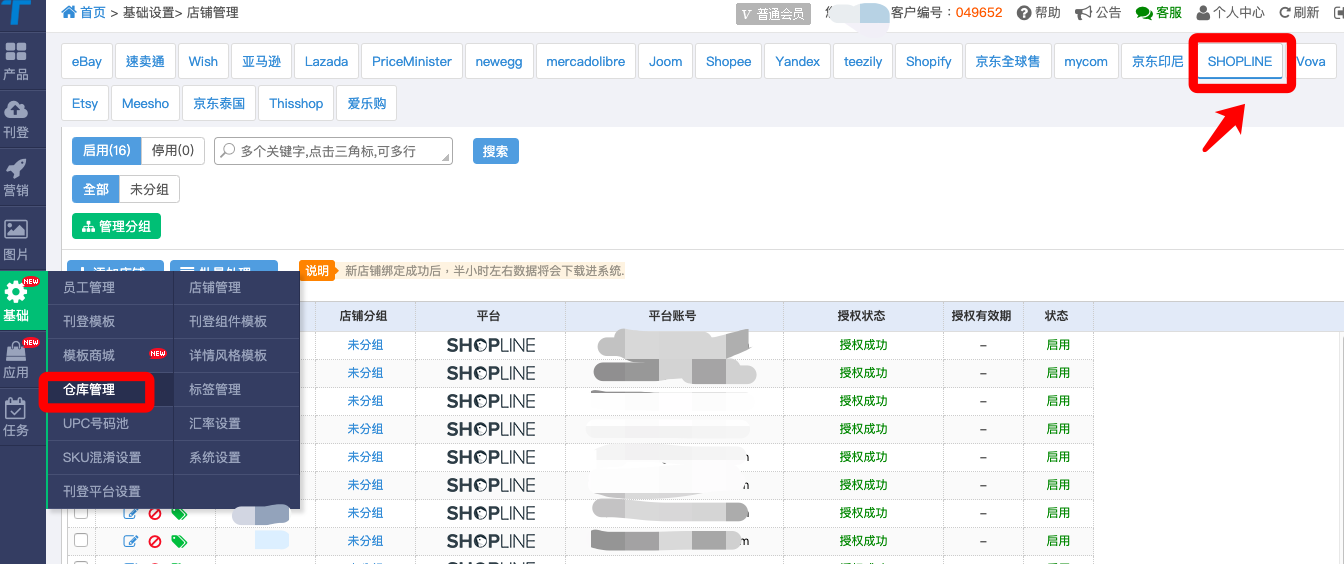The width and height of the screenshot is (1344, 564).
Task: Switch to the 爱乐购 platform tab
Action: pos(367,103)
